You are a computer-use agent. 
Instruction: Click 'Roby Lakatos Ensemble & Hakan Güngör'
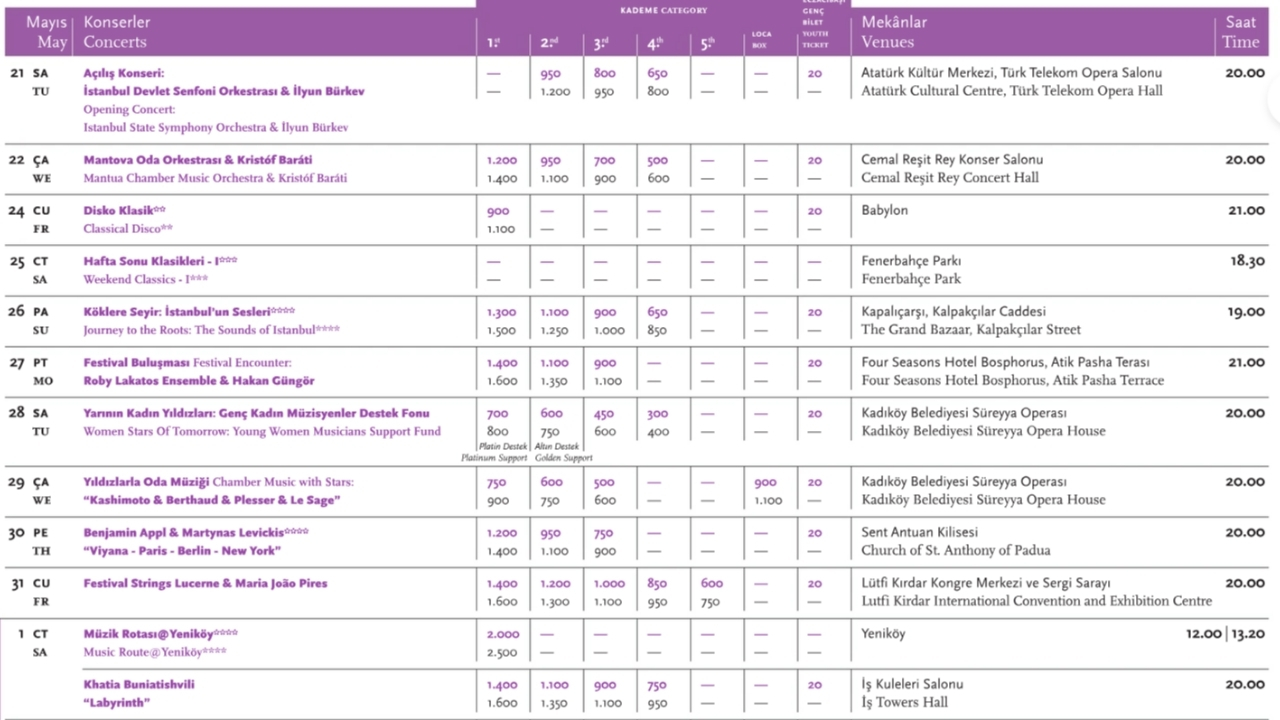pyautogui.click(x=199, y=381)
